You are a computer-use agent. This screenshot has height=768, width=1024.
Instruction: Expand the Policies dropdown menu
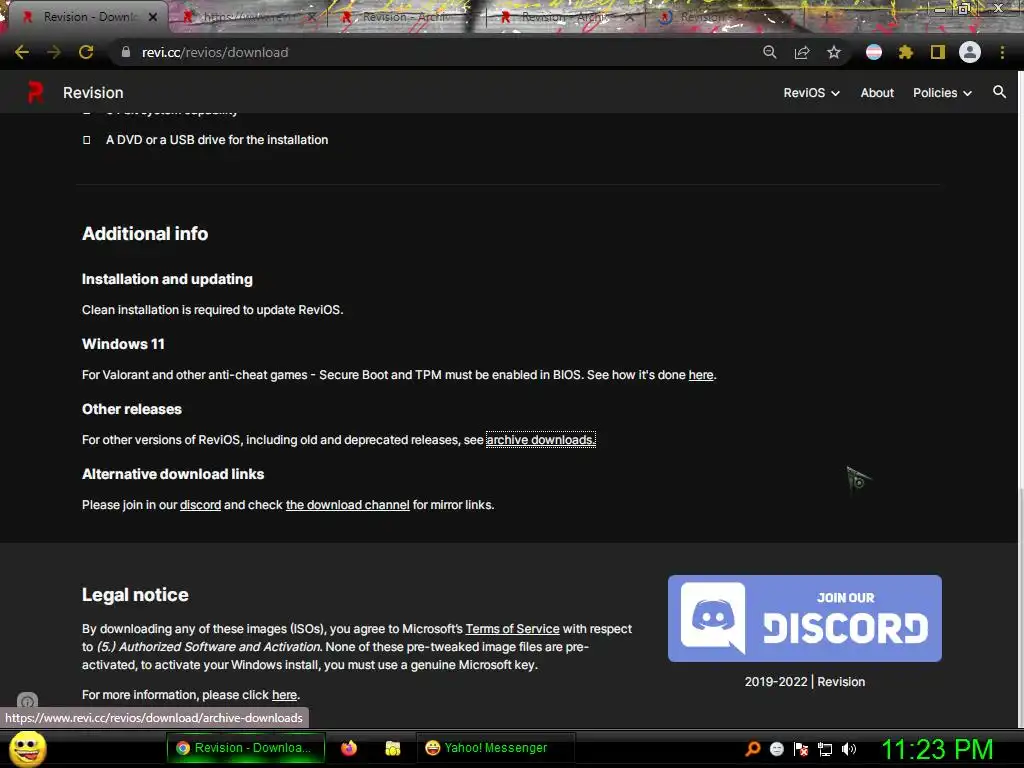(x=942, y=93)
